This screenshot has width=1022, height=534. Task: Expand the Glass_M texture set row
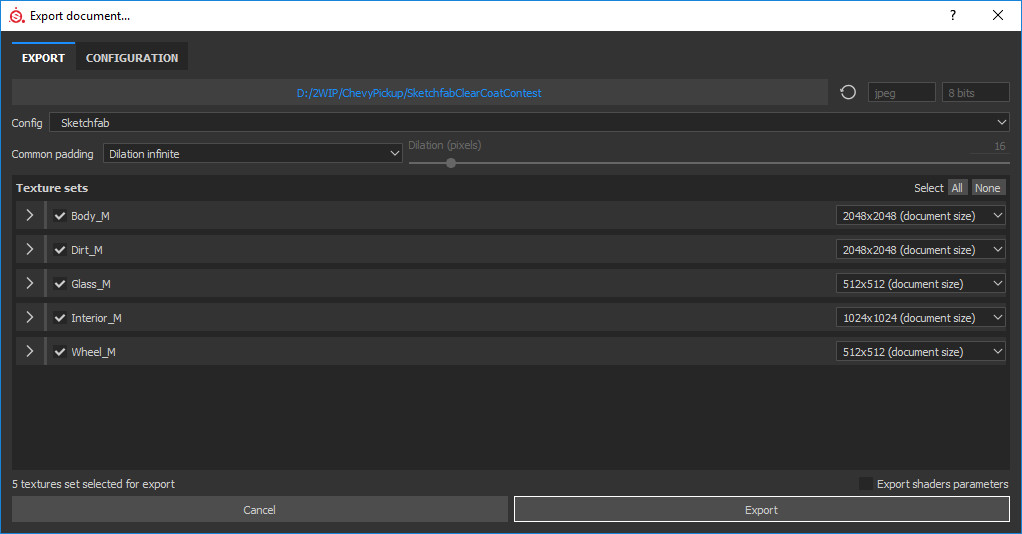(x=29, y=283)
